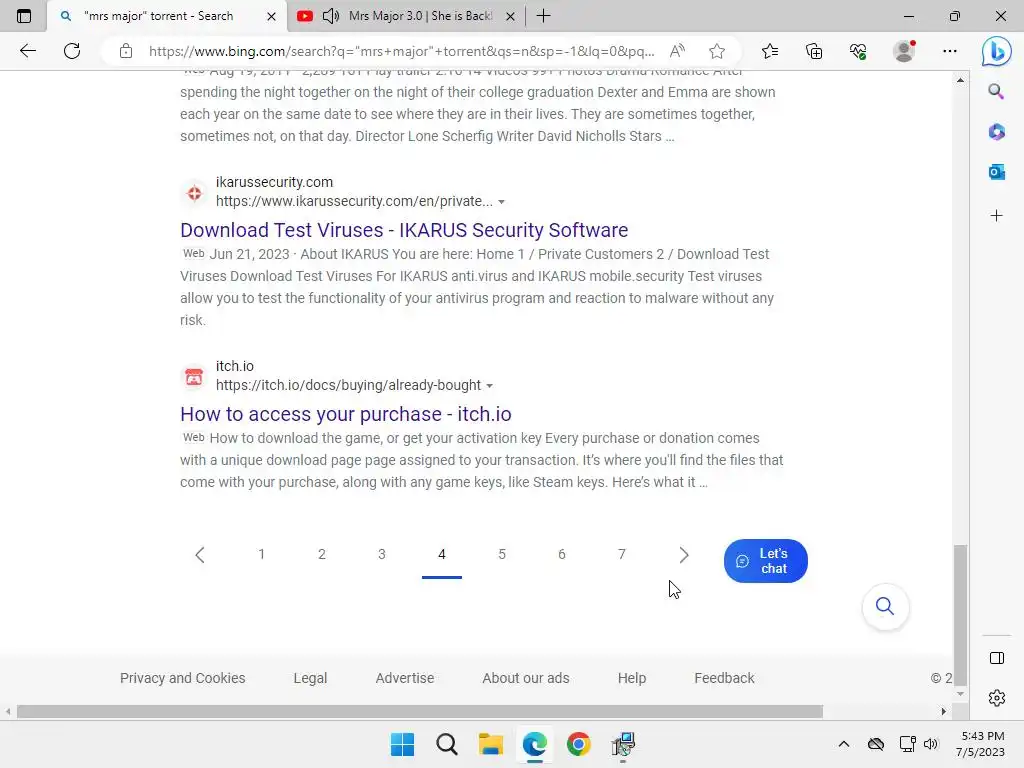1024x768 pixels.
Task: Close the YouTube tab
Action: (511, 16)
